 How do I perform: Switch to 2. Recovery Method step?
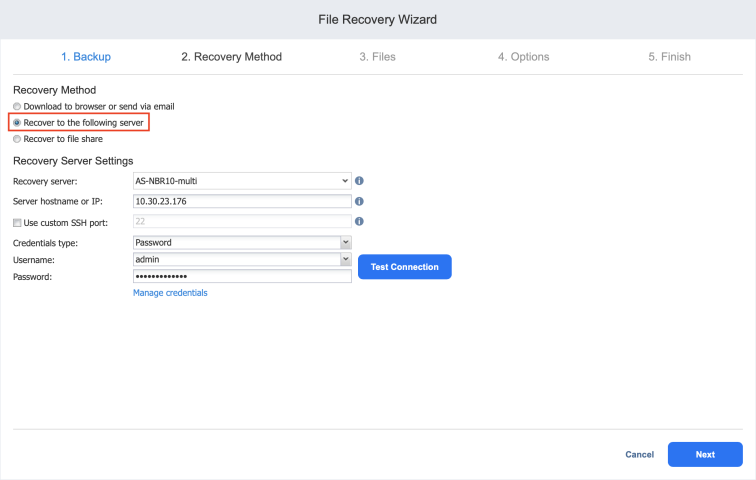coord(231,57)
